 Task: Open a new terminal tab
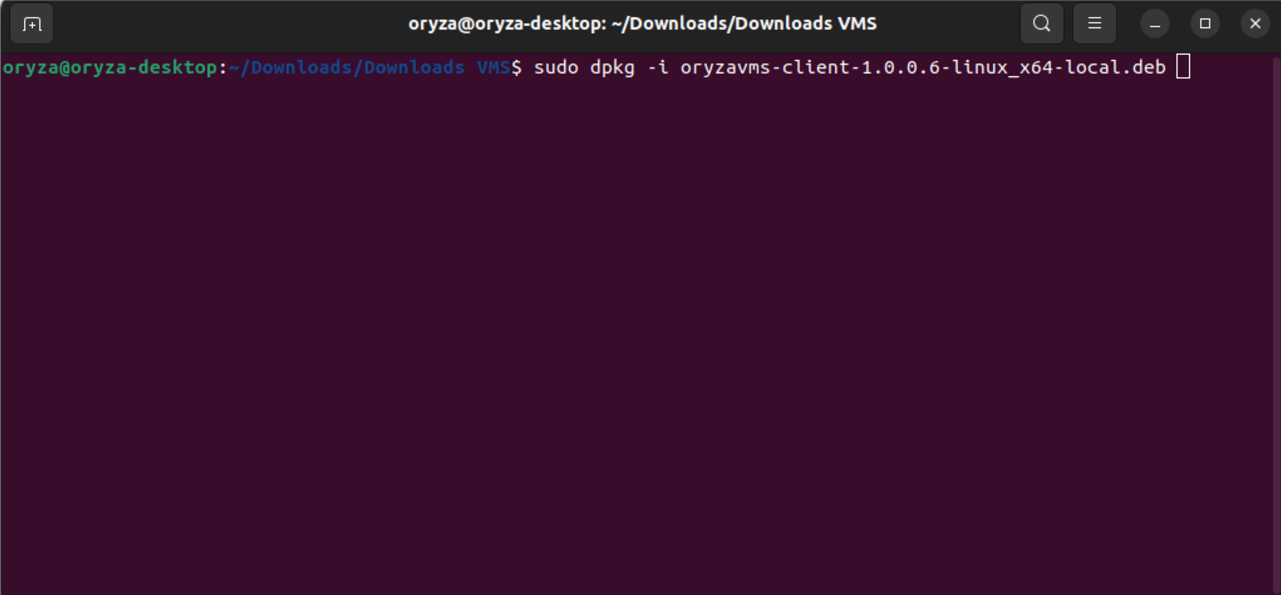click(x=32, y=24)
